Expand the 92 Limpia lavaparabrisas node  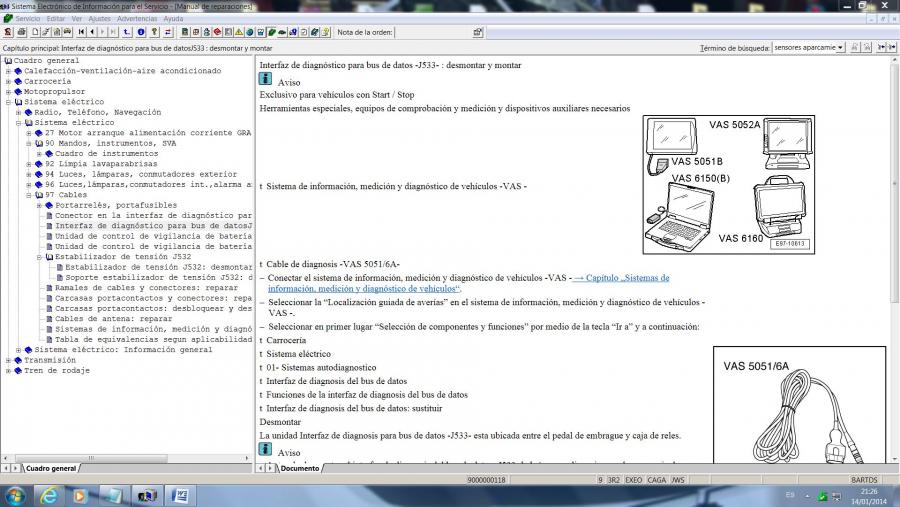tap(29, 164)
